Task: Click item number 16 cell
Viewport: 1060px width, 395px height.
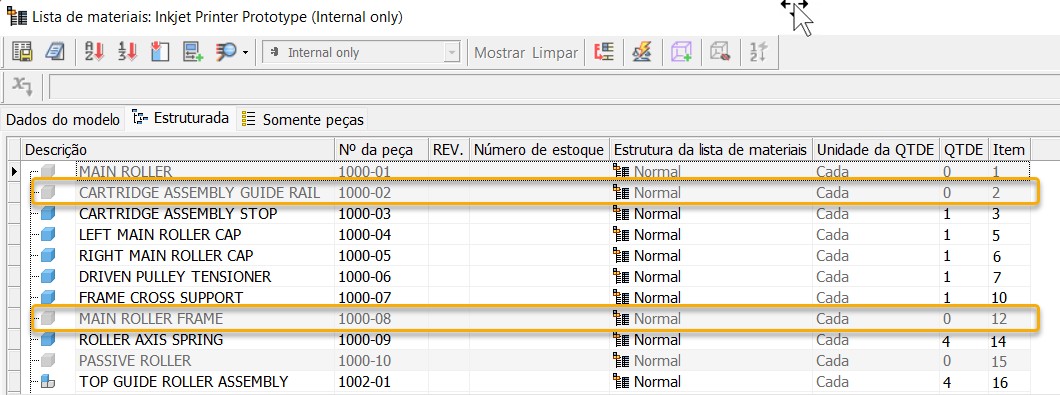Action: coord(1009,381)
